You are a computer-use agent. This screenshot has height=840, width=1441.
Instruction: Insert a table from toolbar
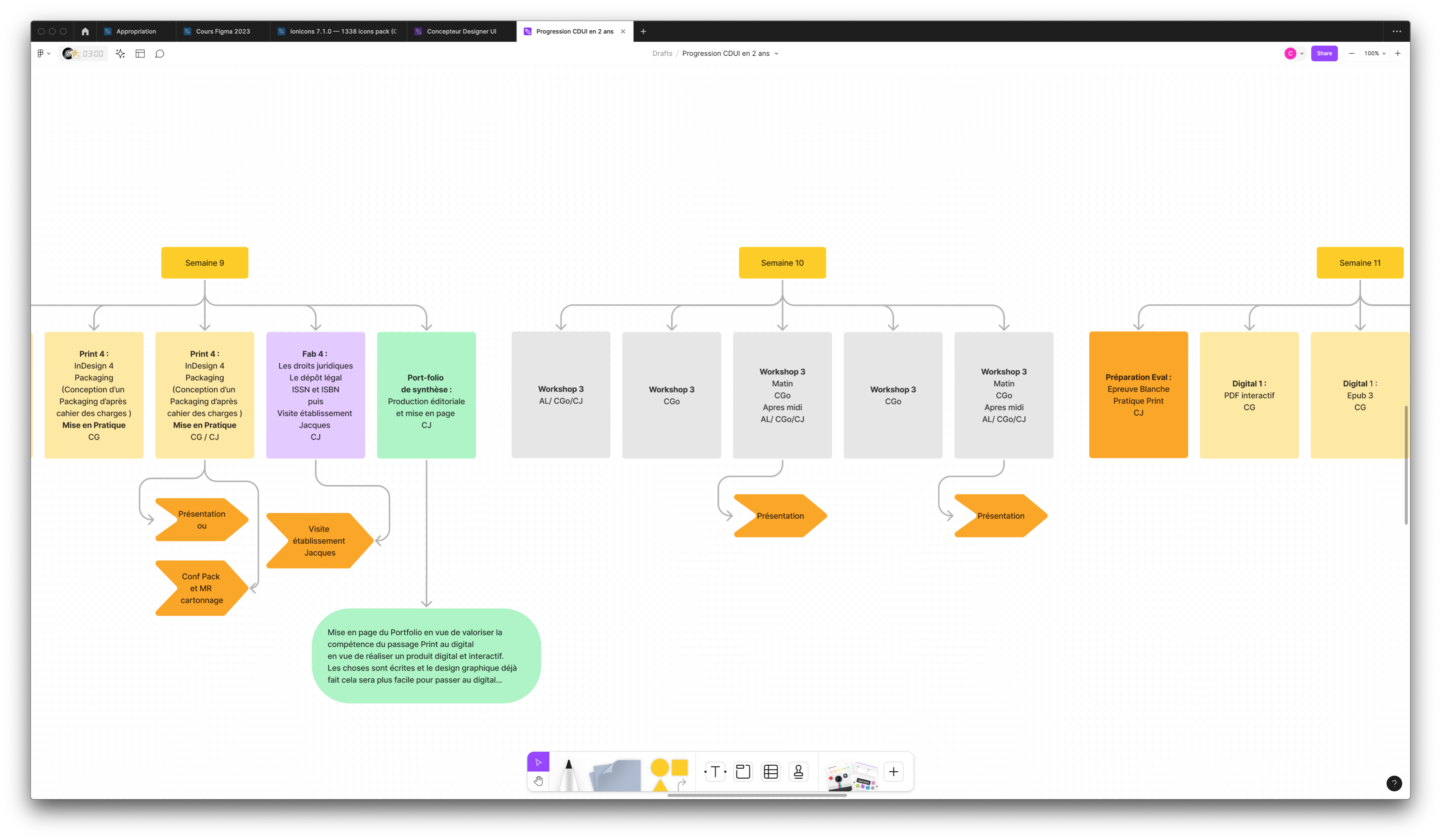tap(770, 772)
